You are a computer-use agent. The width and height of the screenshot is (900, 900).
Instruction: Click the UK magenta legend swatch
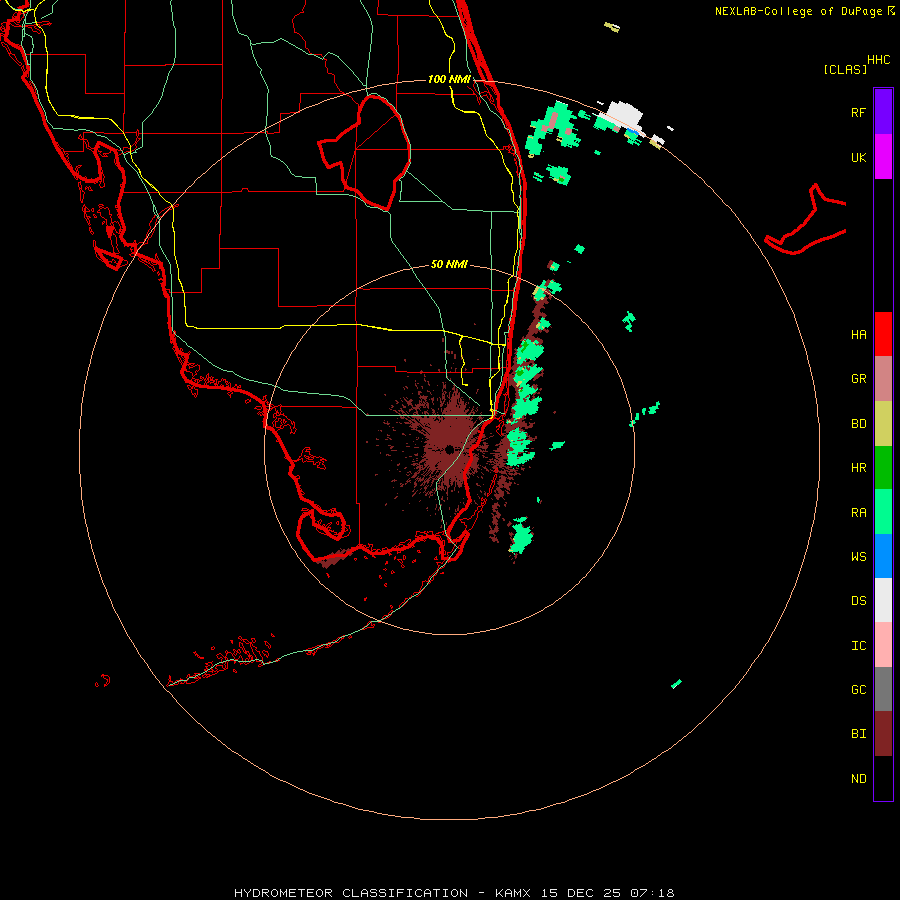883,157
